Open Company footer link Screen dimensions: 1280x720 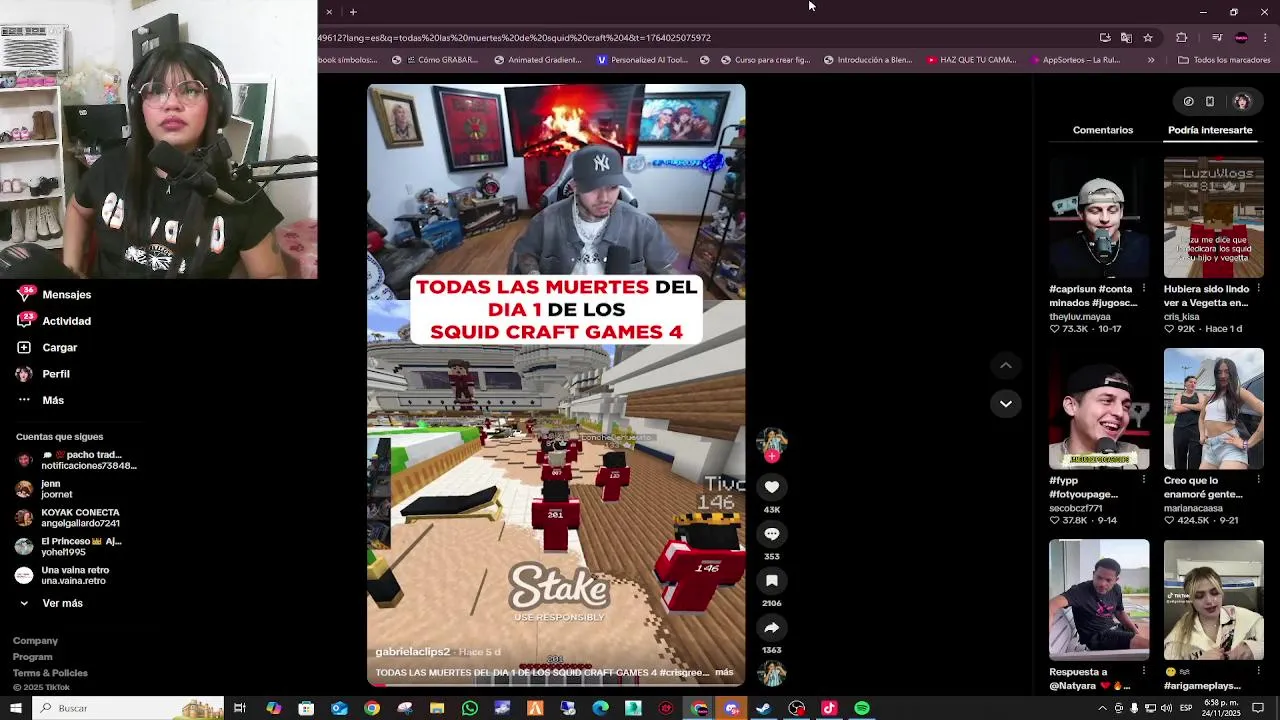(35, 641)
